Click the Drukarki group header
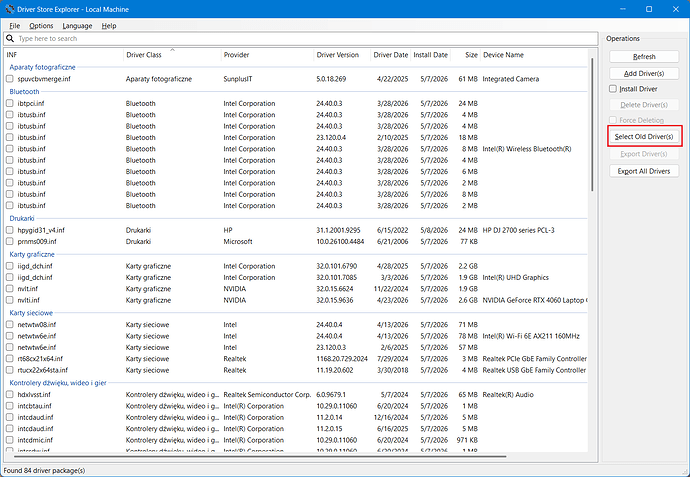 click(22, 218)
